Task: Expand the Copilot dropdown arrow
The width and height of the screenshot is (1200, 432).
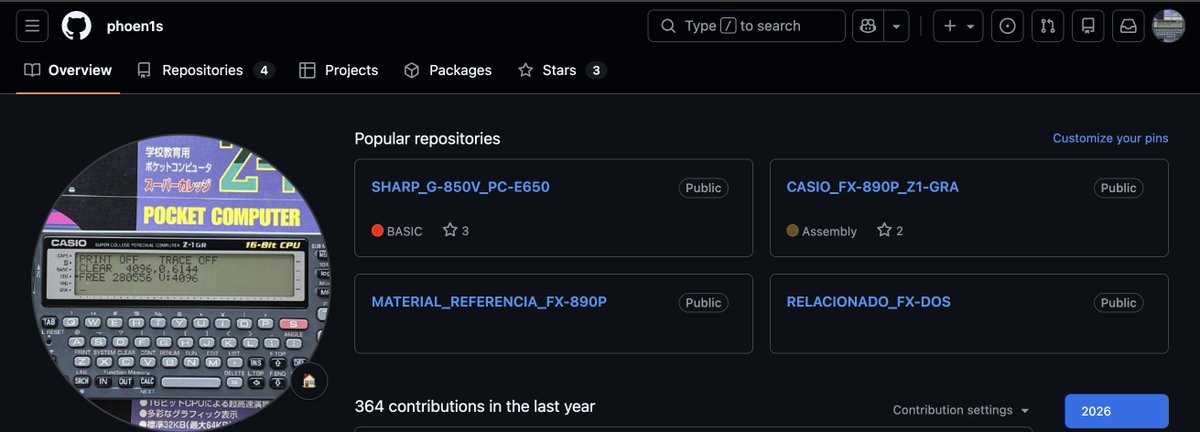Action: click(x=897, y=26)
